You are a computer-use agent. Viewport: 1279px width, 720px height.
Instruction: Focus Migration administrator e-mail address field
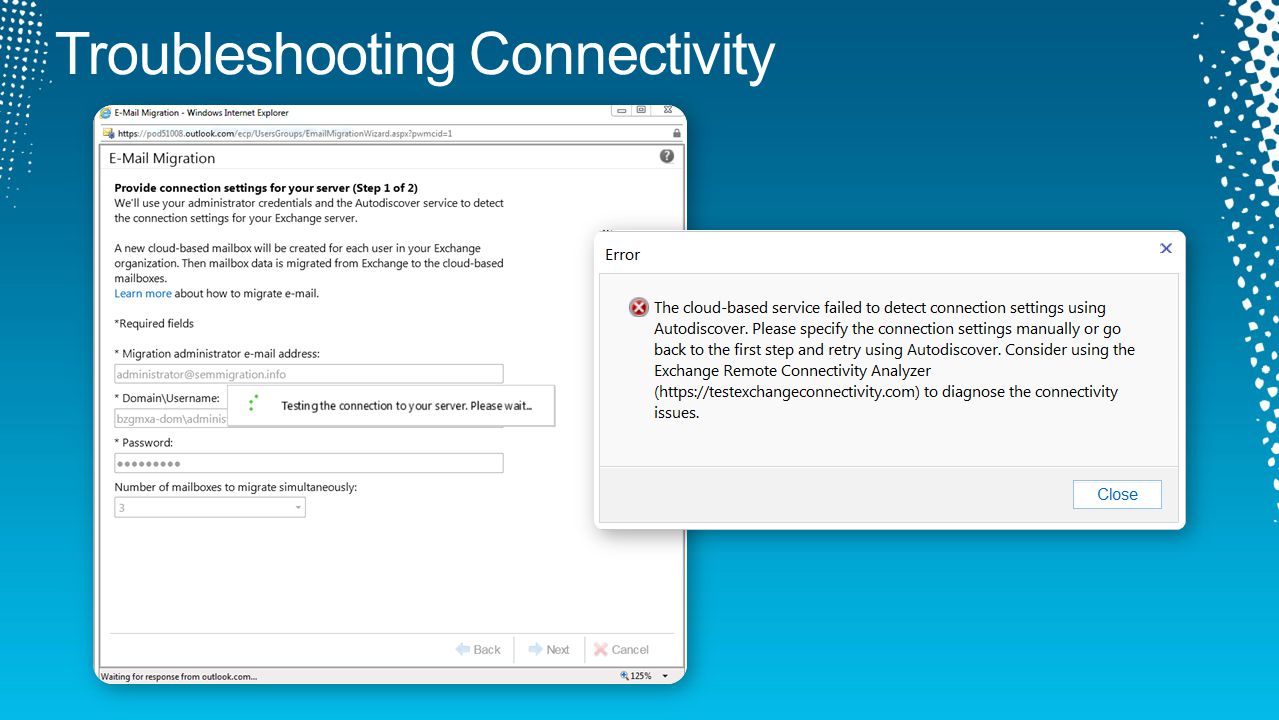click(x=309, y=374)
